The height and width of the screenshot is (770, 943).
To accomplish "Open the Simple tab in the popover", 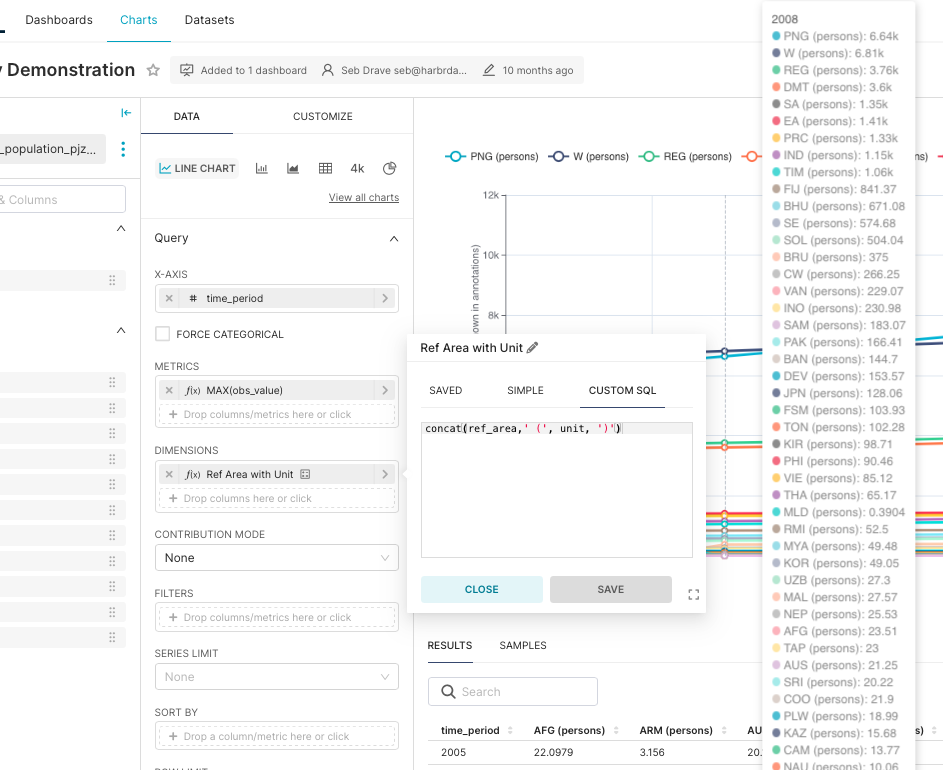I will point(525,390).
